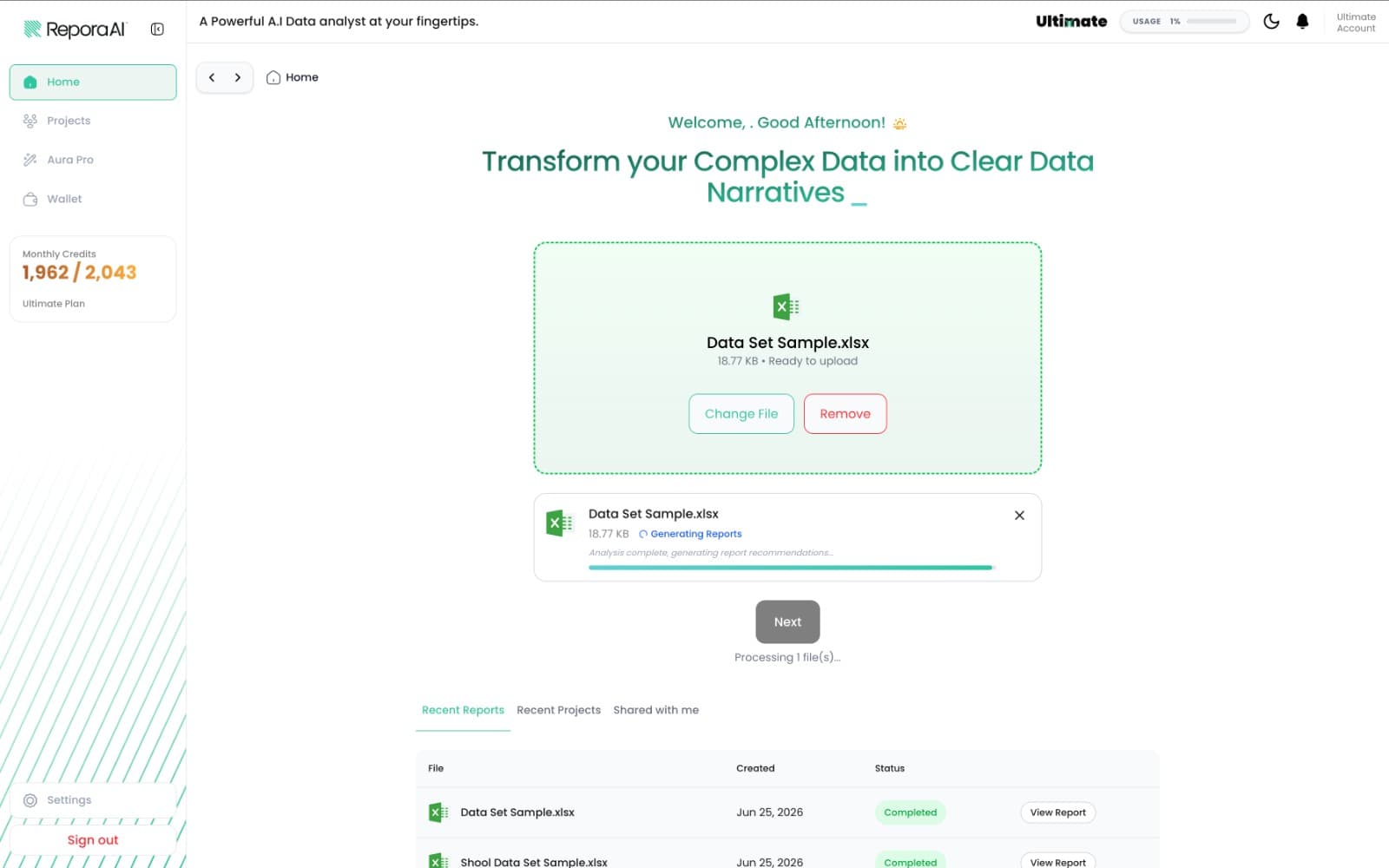
Task: Click the Home icon in the sidebar
Action: 30,82
